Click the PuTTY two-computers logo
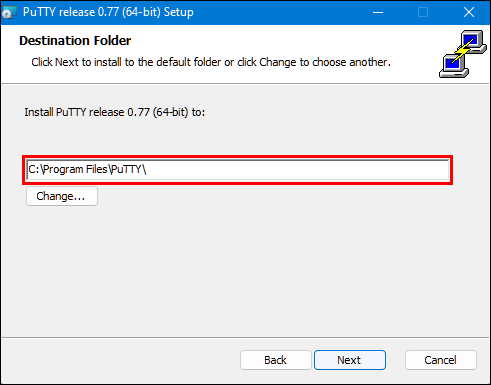This screenshot has width=491, height=385. click(463, 54)
